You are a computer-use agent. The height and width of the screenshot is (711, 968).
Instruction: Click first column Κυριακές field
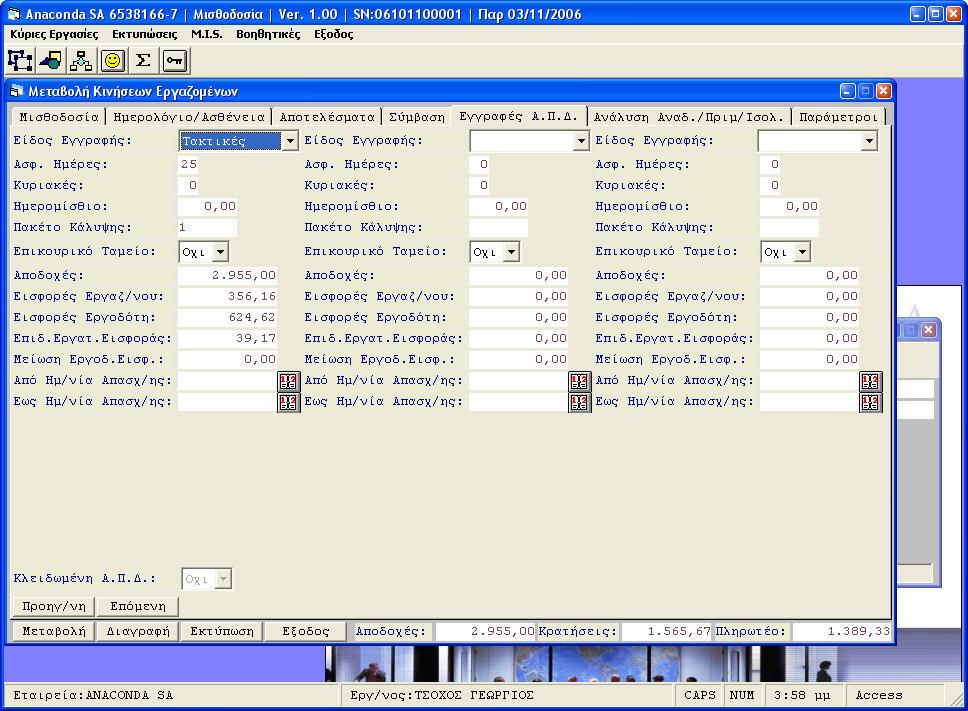pyautogui.click(x=188, y=185)
